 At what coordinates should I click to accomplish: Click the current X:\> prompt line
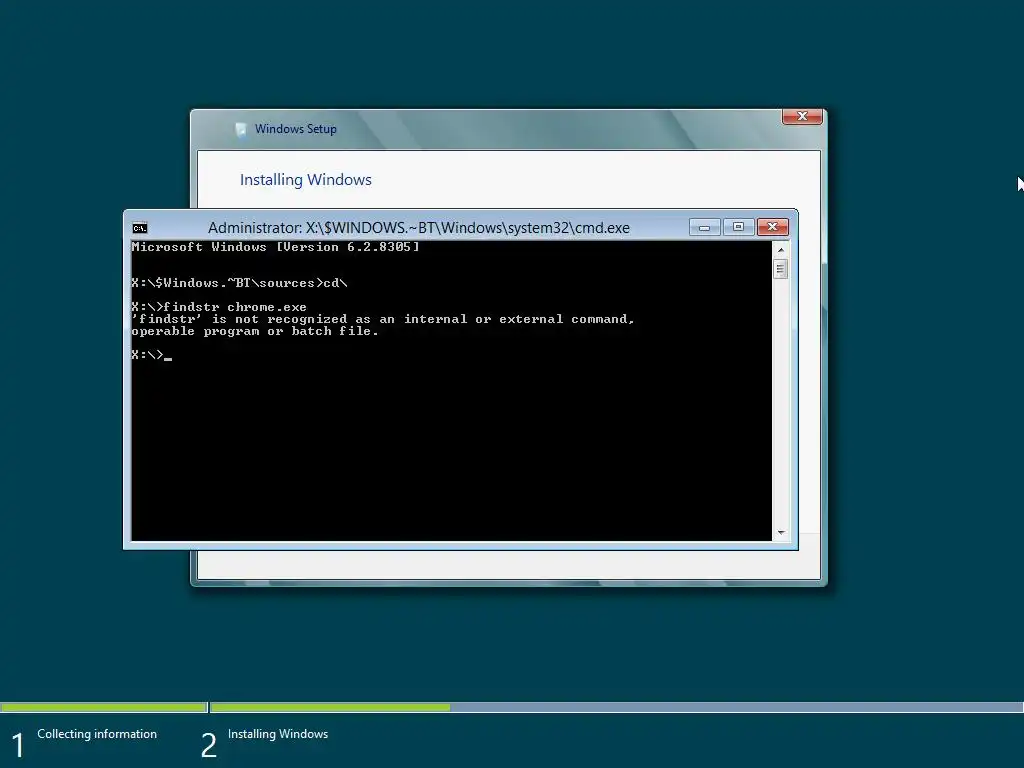tap(152, 355)
